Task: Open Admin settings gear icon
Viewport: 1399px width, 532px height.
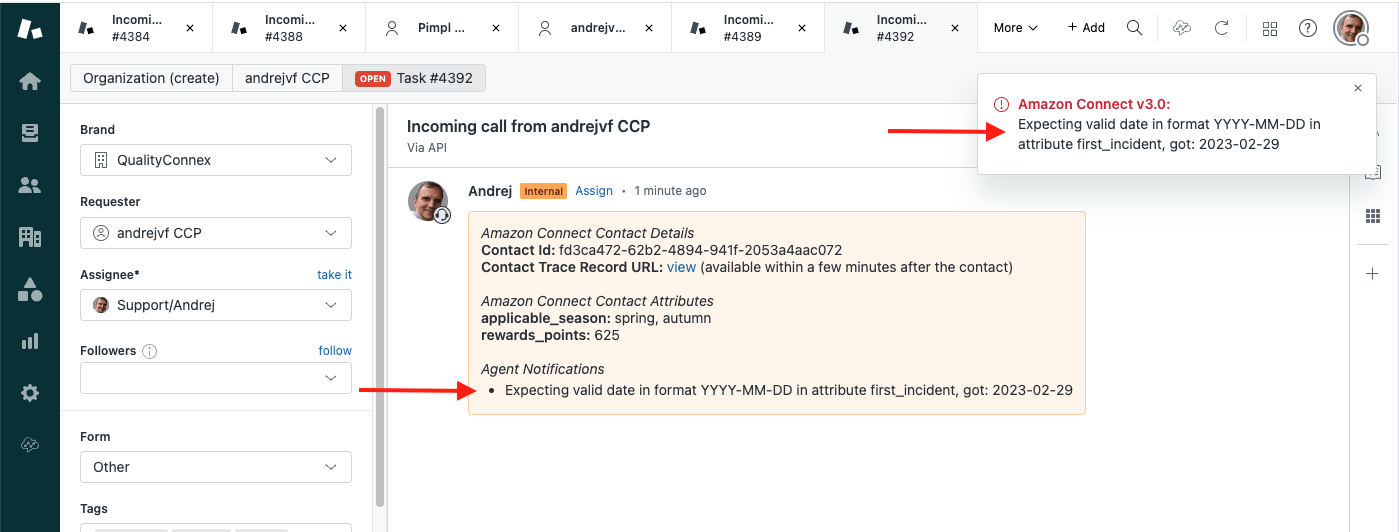Action: coord(30,393)
